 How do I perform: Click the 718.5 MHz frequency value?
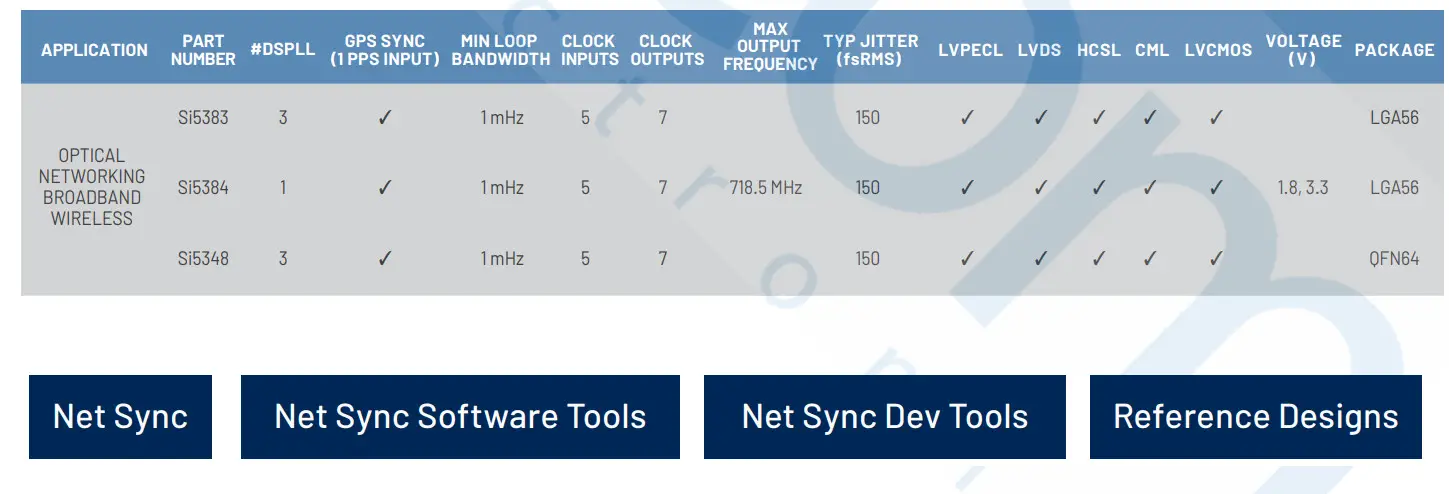[766, 187]
